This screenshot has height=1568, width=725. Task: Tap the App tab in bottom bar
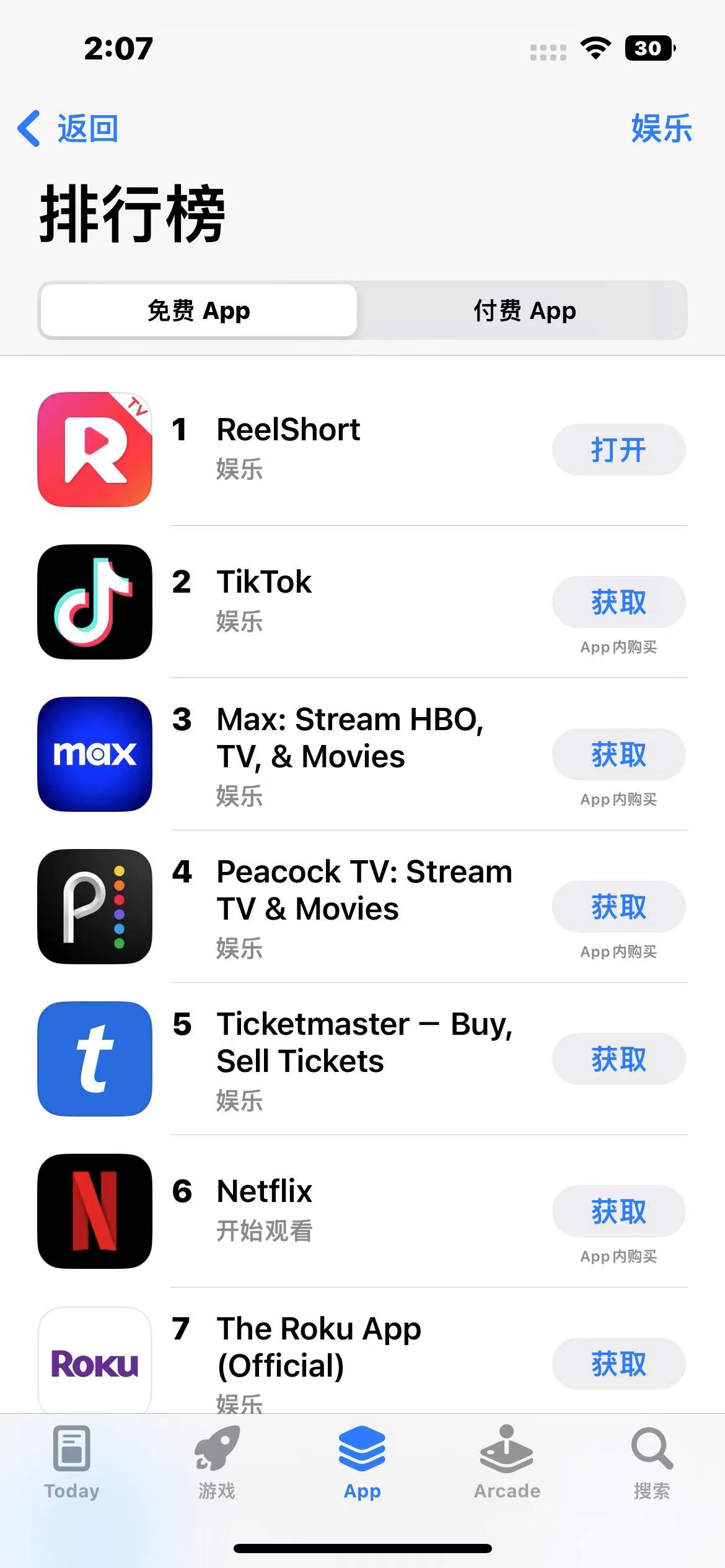tap(362, 1463)
